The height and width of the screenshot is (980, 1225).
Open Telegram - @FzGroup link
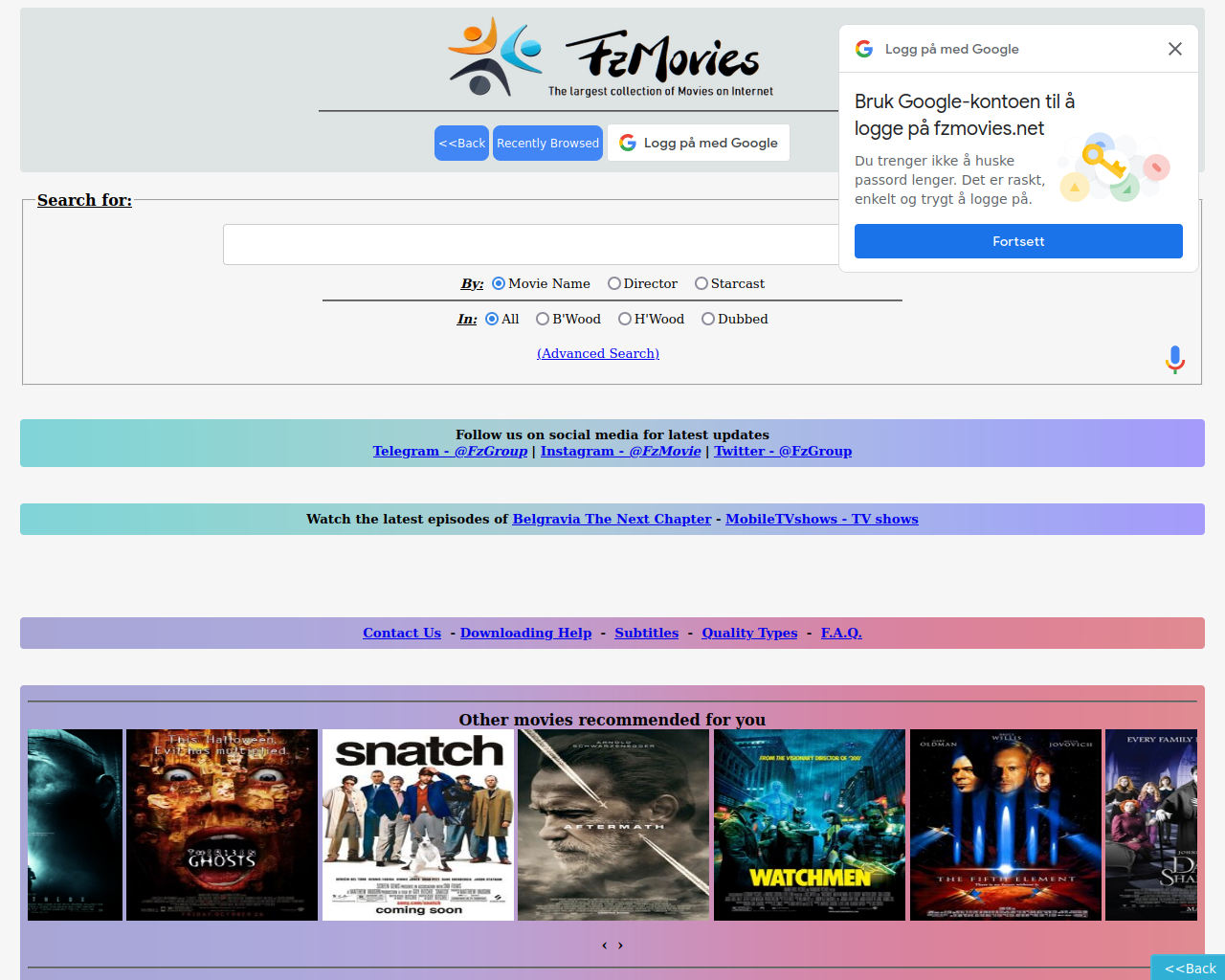point(450,451)
